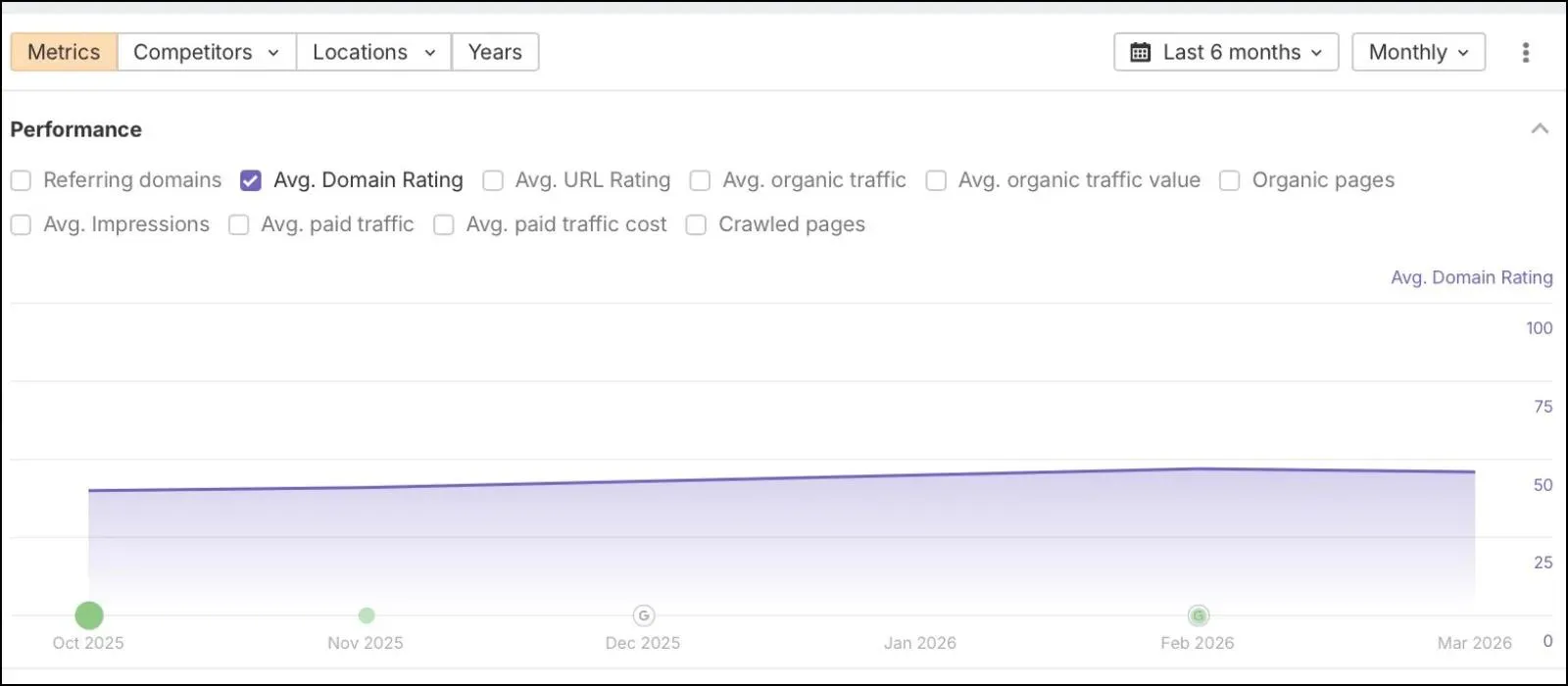Click the large green Oct 2025 marker
This screenshot has width=1568, height=686.
[x=89, y=615]
